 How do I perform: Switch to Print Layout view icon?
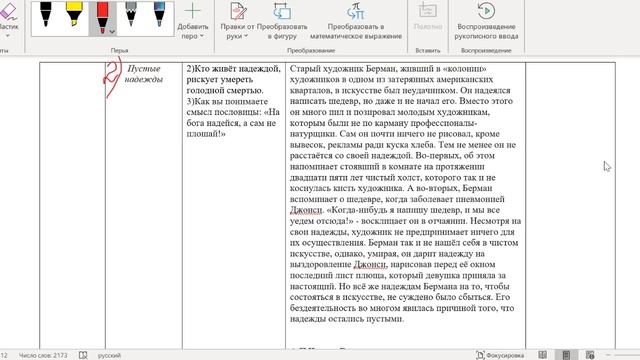point(566,355)
